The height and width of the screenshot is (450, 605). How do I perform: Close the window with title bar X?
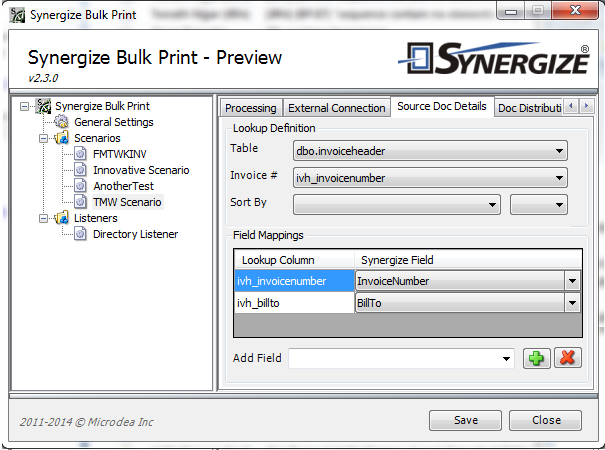[575, 10]
